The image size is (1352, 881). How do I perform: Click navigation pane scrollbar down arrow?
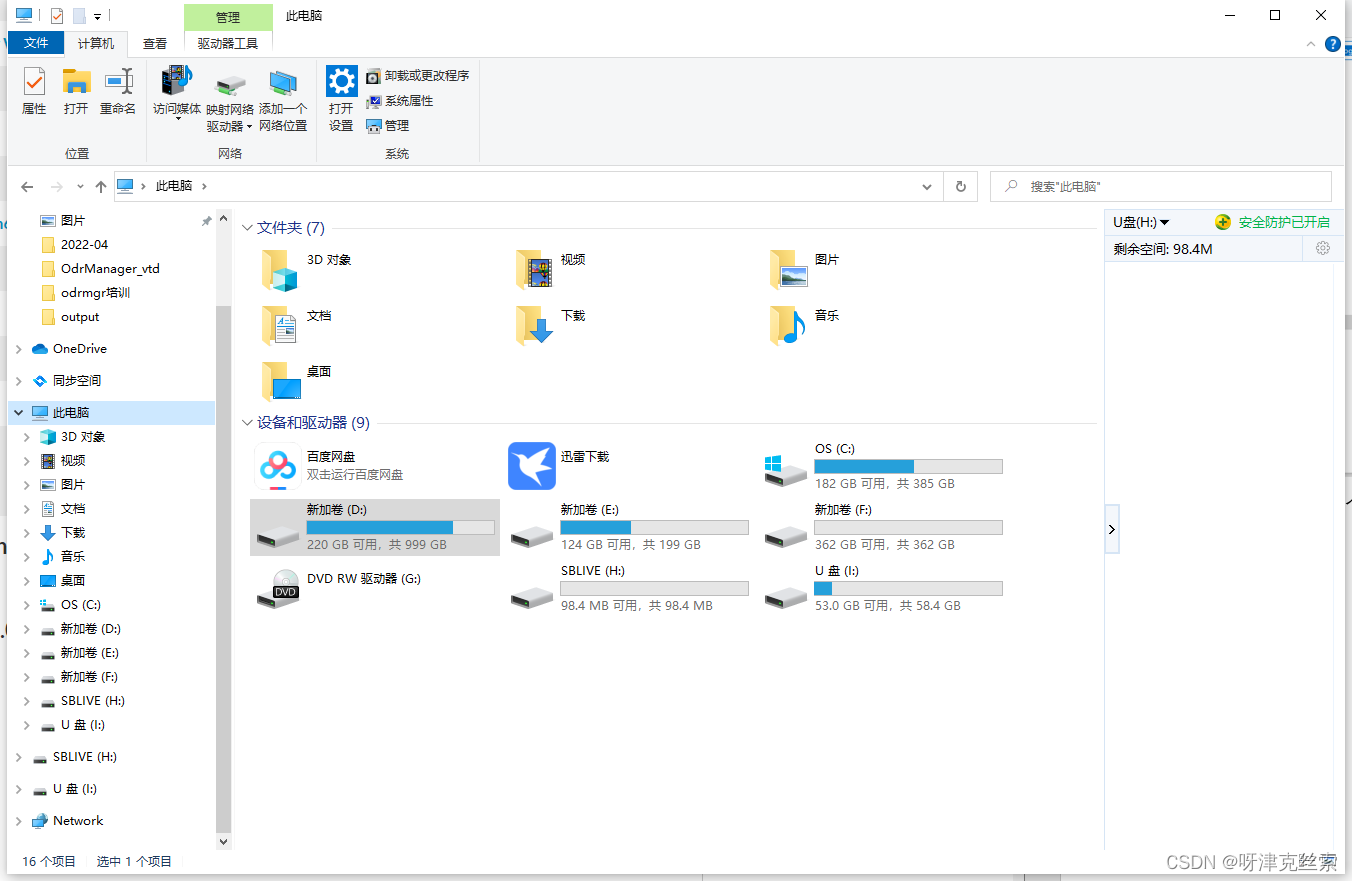coord(223,842)
